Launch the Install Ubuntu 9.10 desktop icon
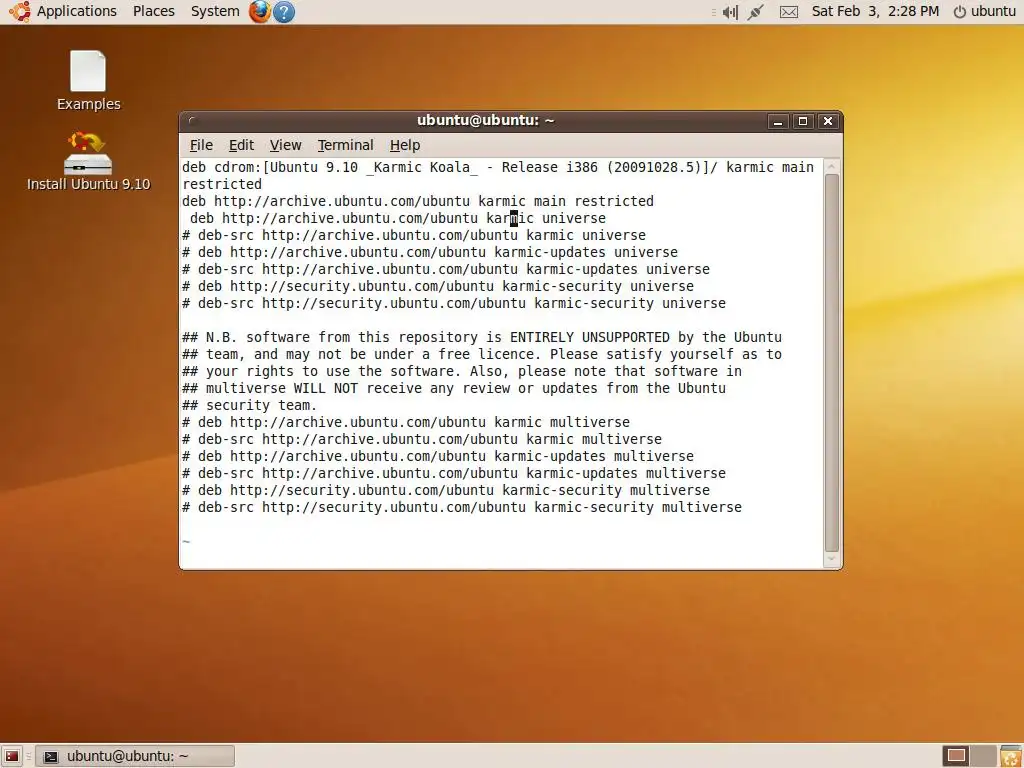The height and width of the screenshot is (768, 1024). click(x=88, y=161)
